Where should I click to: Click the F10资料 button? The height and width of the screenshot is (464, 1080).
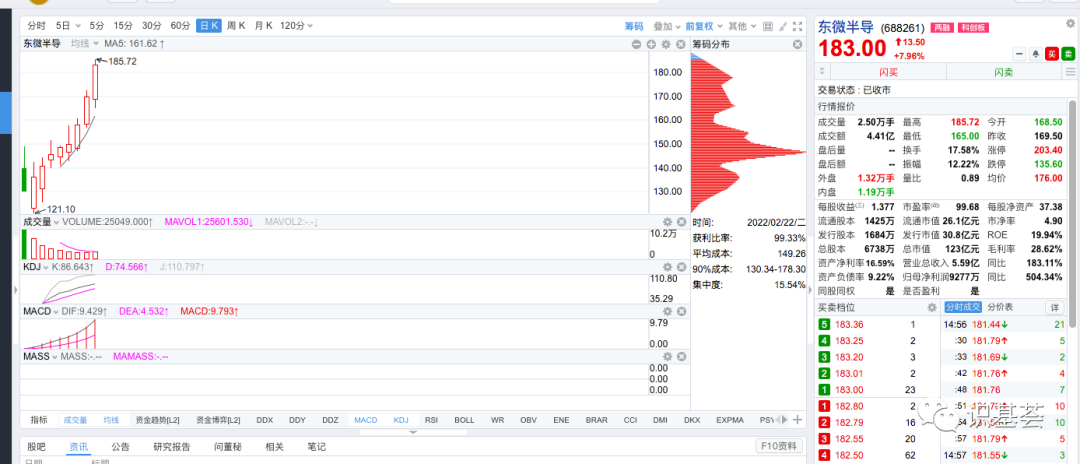pos(779,447)
